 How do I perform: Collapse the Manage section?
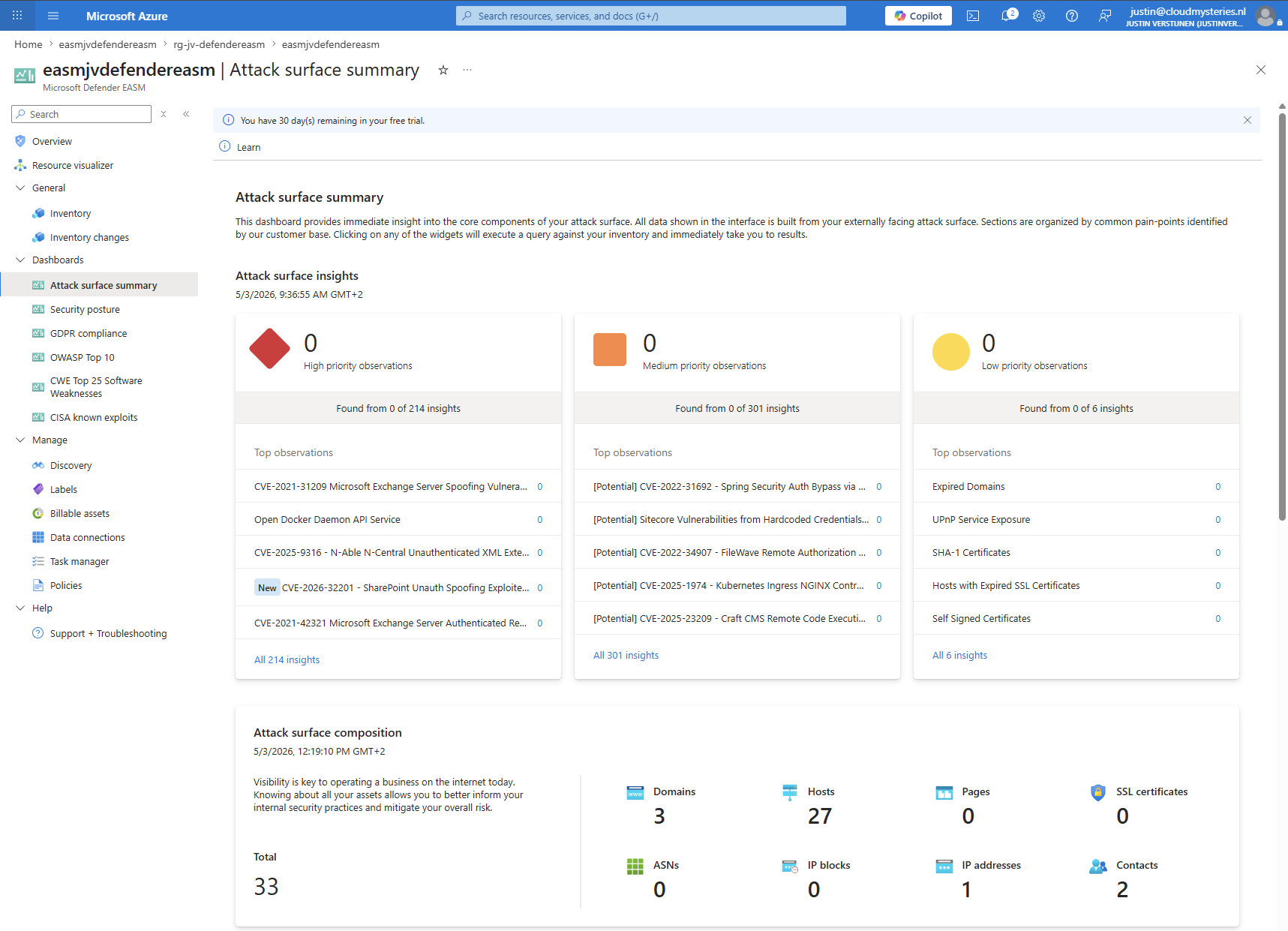click(20, 440)
